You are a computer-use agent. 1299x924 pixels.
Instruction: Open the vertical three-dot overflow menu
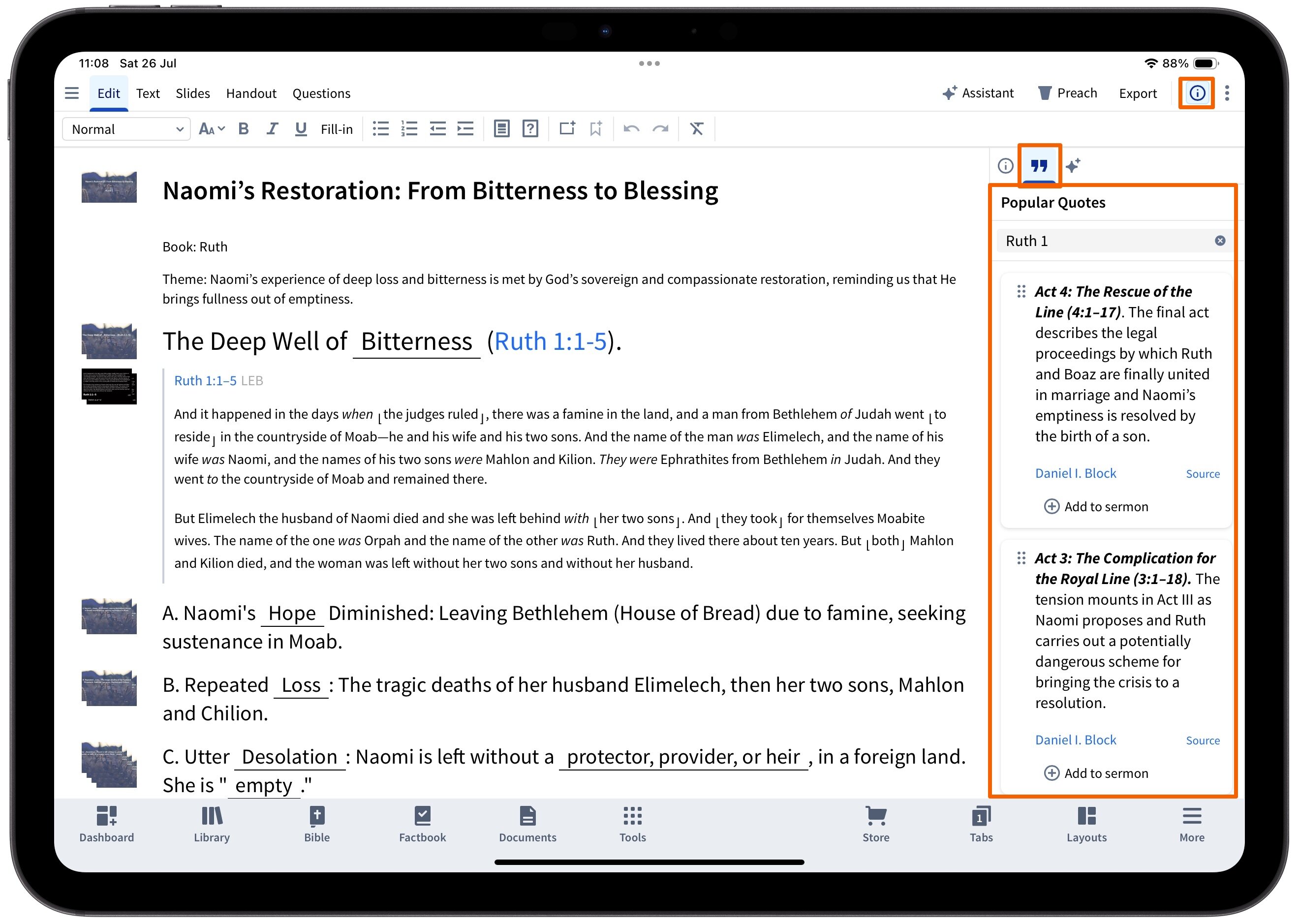(x=1227, y=93)
